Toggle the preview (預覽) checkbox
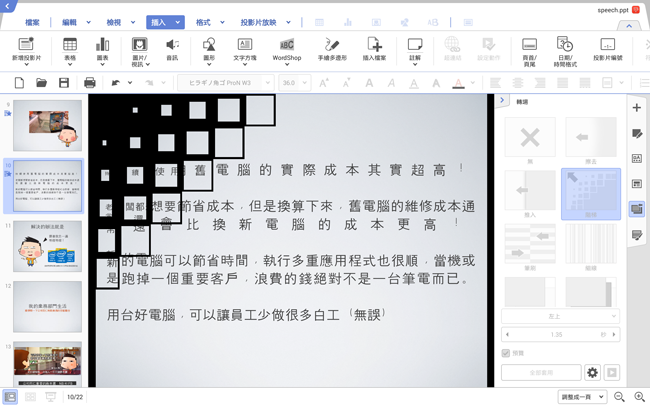This screenshot has width=650, height=406. 505,353
